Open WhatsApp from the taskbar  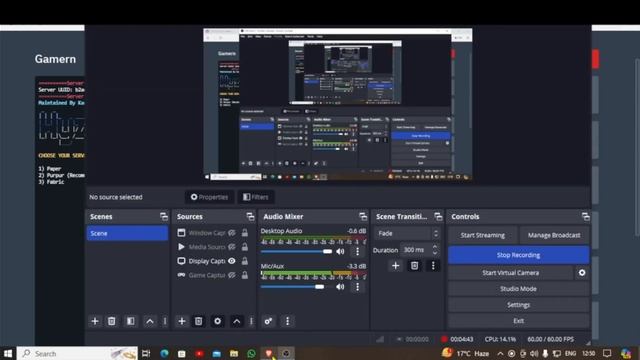coord(251,353)
